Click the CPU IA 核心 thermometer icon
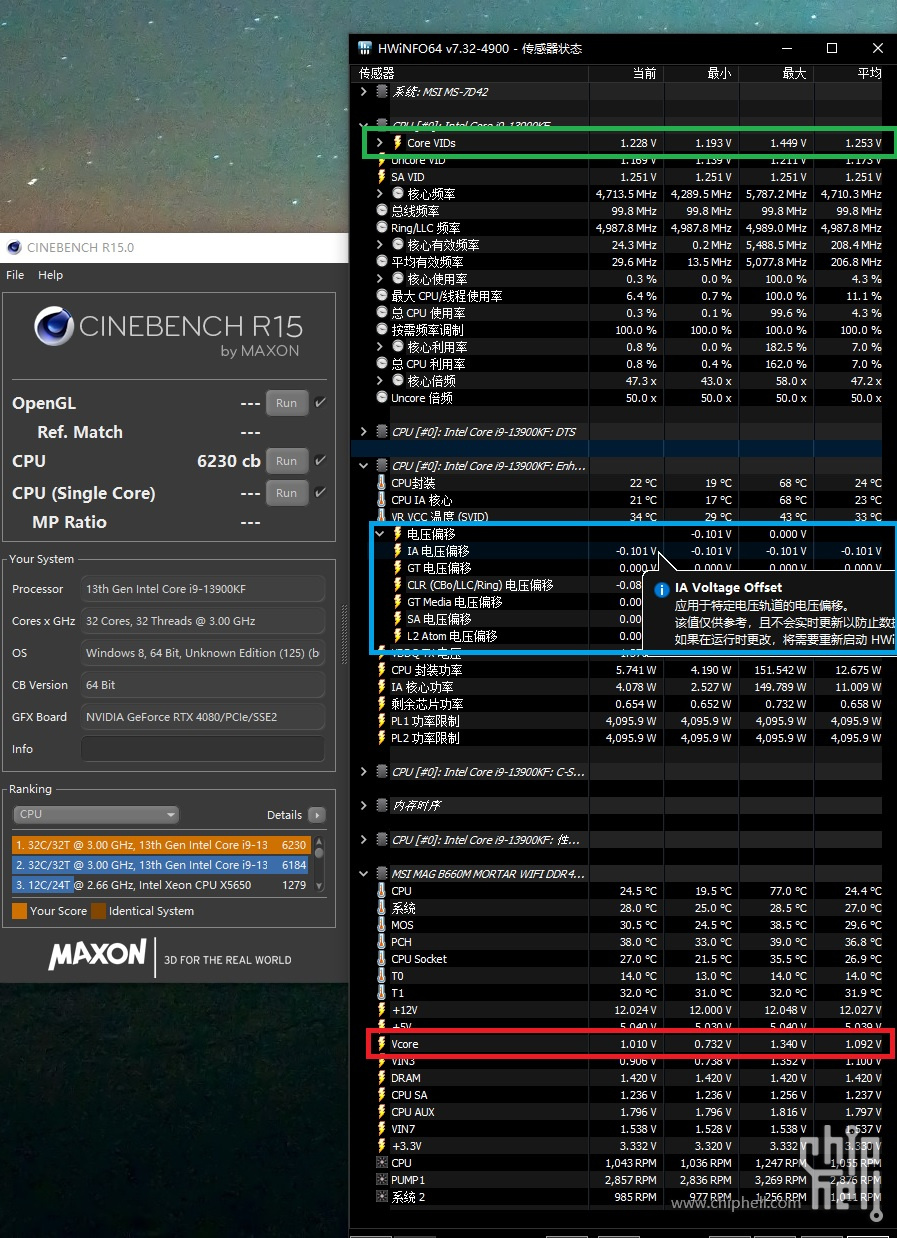 click(381, 500)
